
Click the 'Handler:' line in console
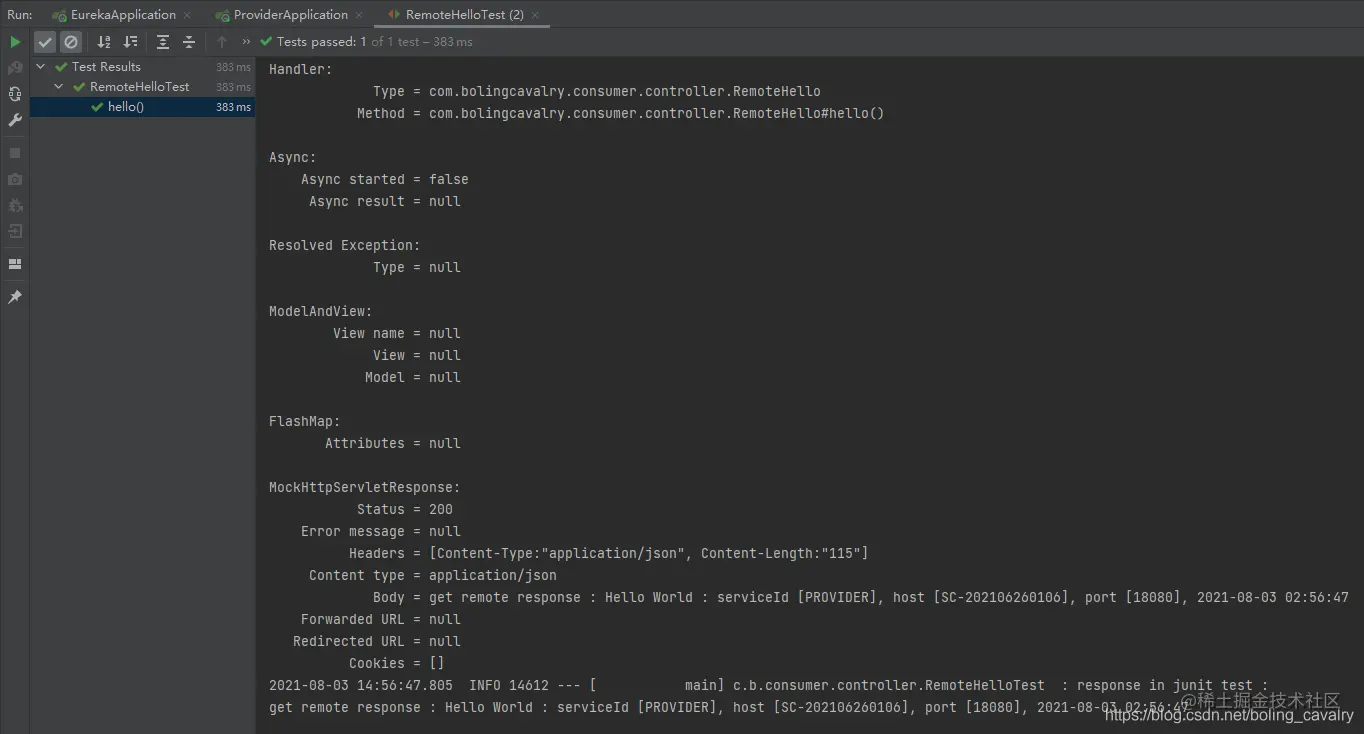301,69
